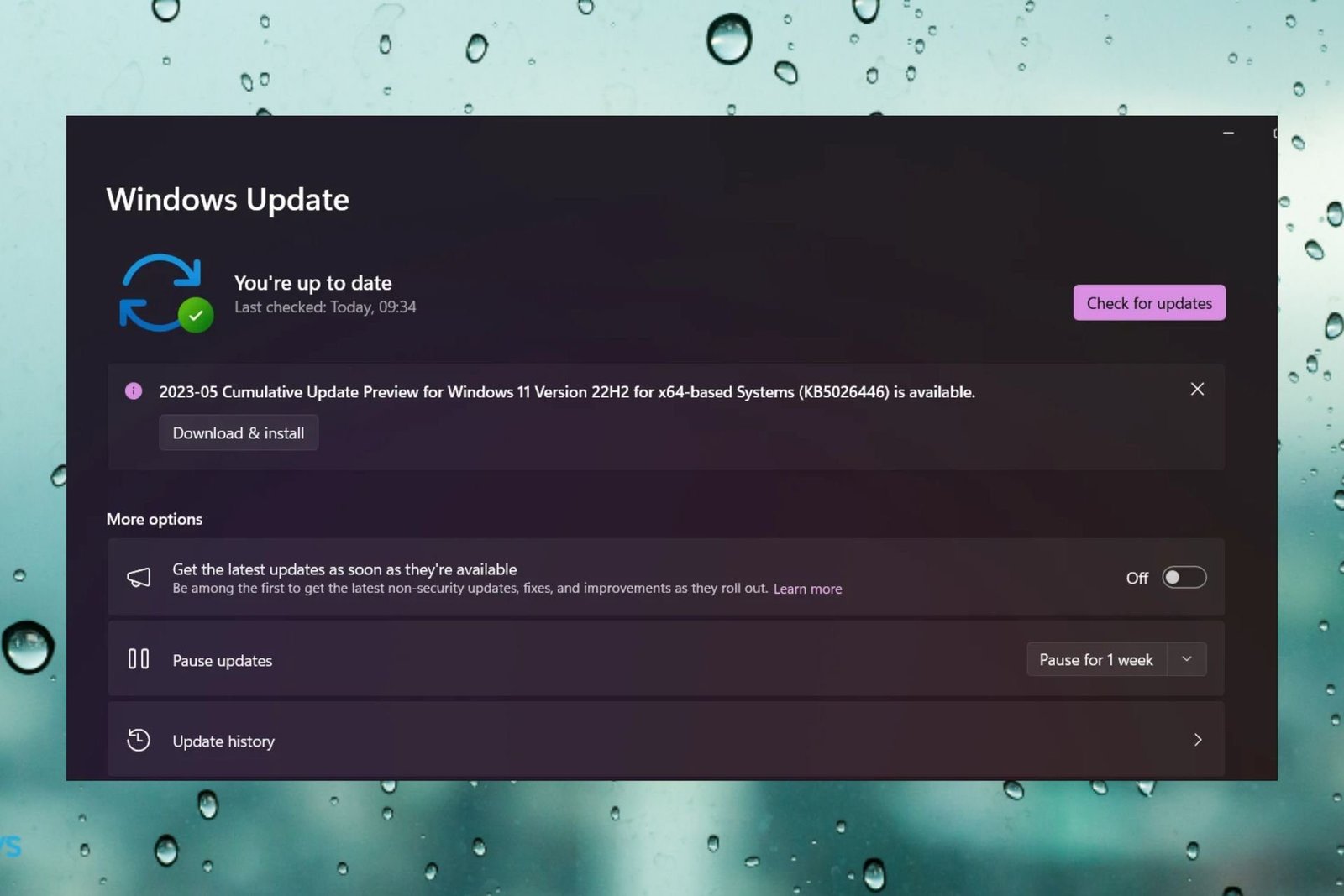The width and height of the screenshot is (1344, 896).
Task: Click the megaphone latest updates icon
Action: 139,578
